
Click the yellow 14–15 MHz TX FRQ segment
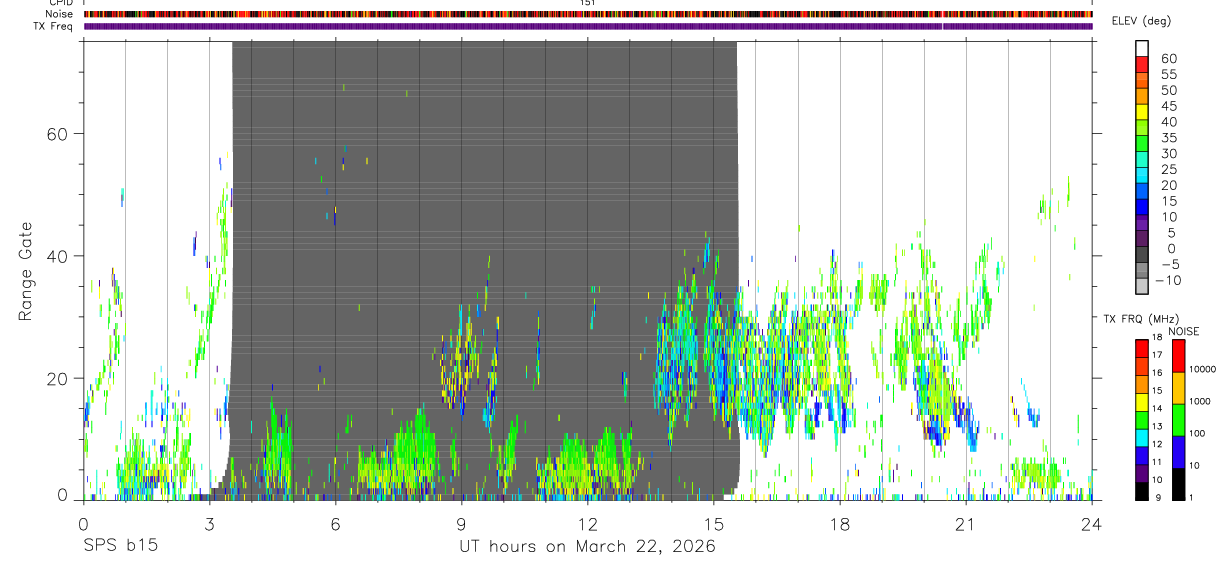[x=1141, y=402]
